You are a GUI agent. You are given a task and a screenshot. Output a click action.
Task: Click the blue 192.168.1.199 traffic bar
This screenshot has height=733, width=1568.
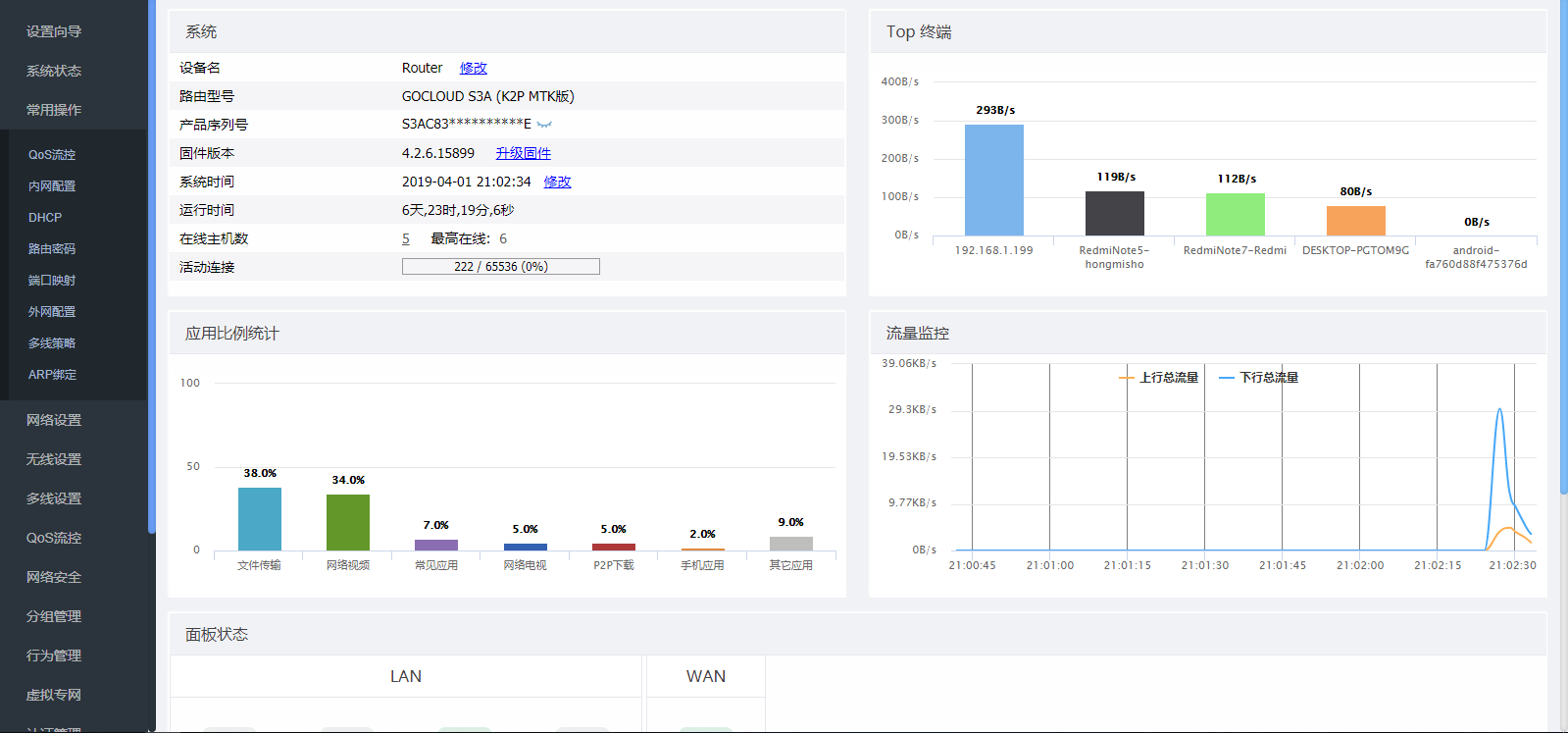coord(993,181)
